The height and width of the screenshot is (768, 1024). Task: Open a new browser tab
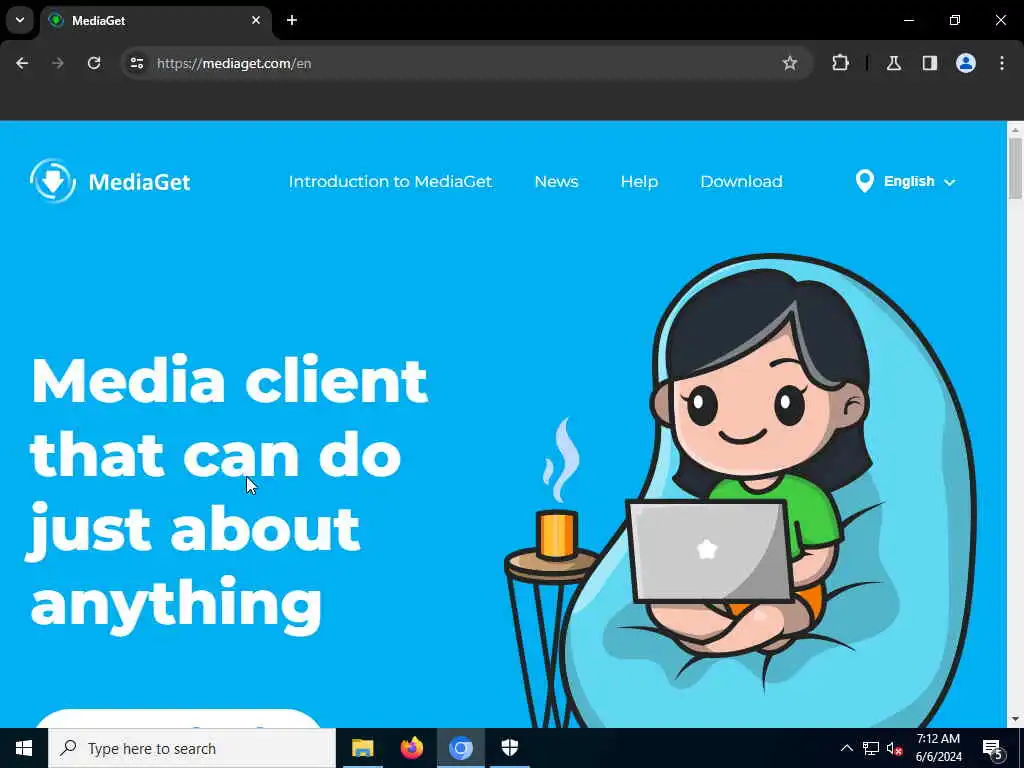coord(292,20)
